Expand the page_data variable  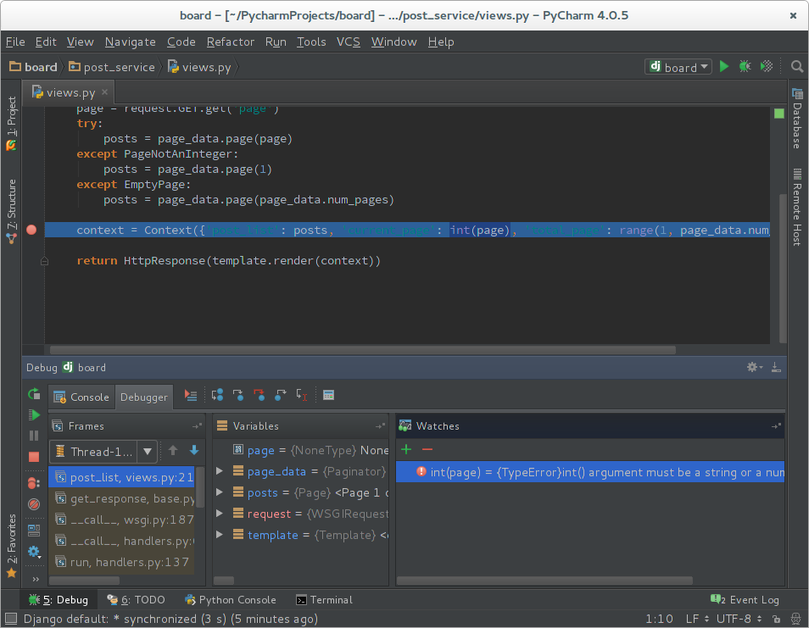pyautogui.click(x=219, y=471)
